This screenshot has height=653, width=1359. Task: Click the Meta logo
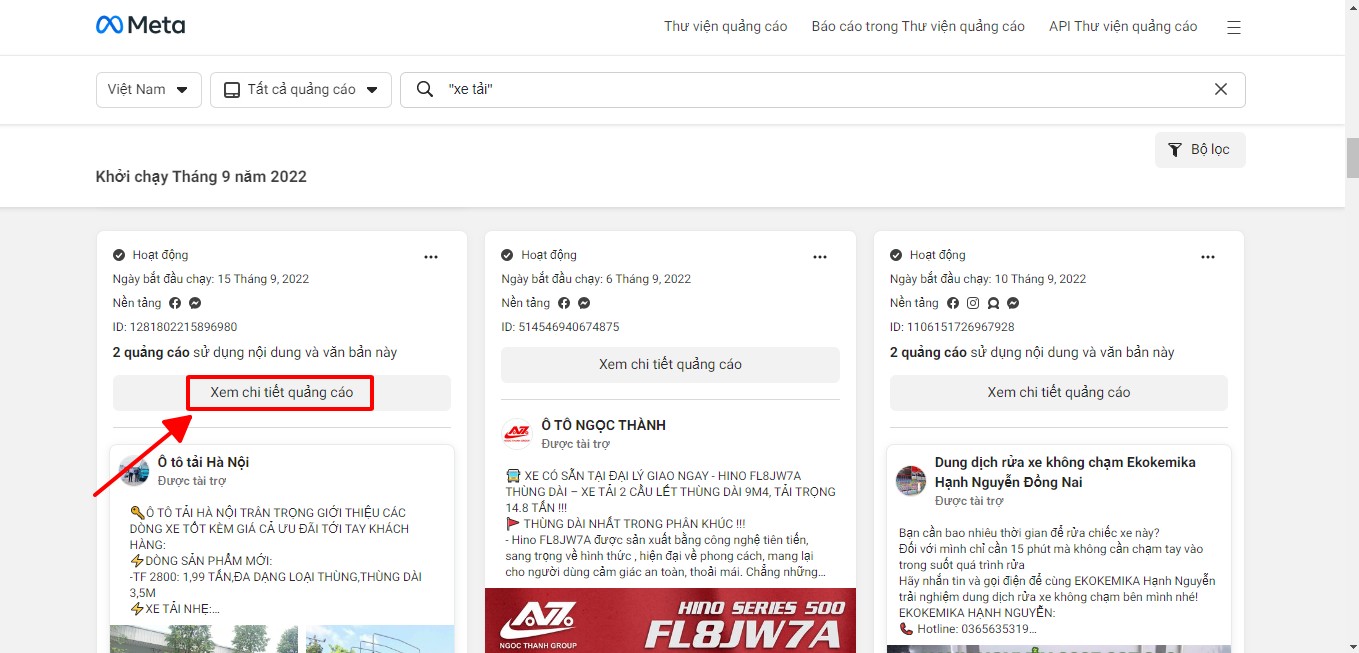140,26
